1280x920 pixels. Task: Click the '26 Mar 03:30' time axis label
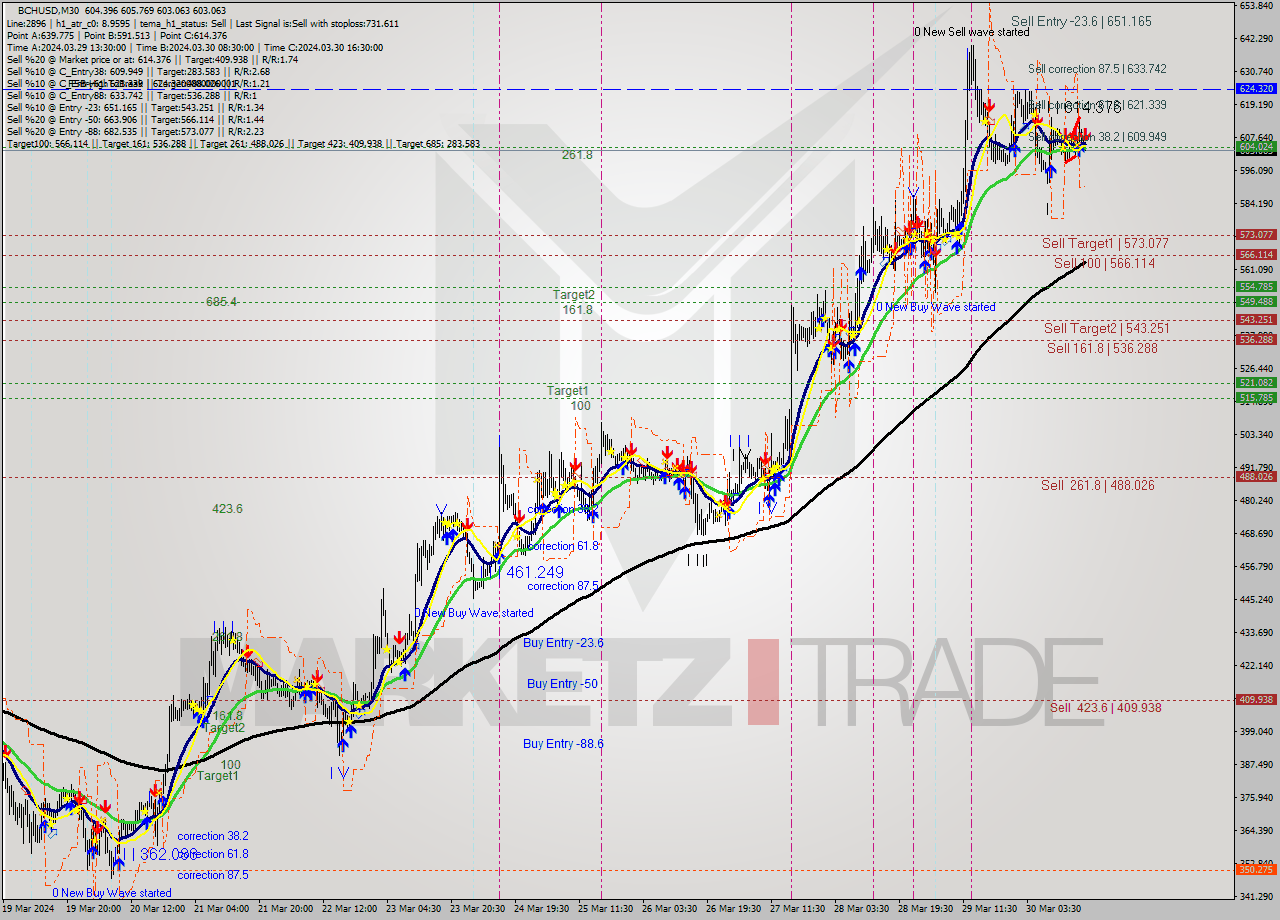click(x=669, y=909)
